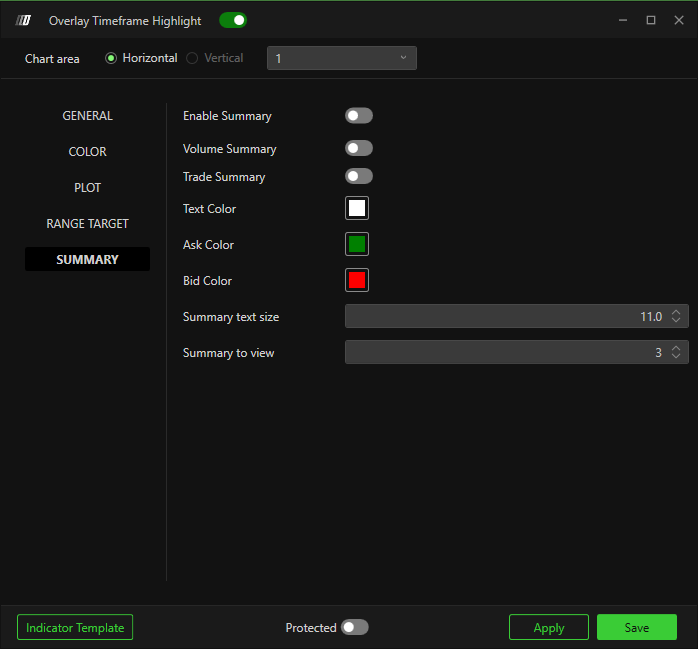Screen dimensions: 698x649
Task: Open the GENERAL settings tab
Action: point(88,116)
